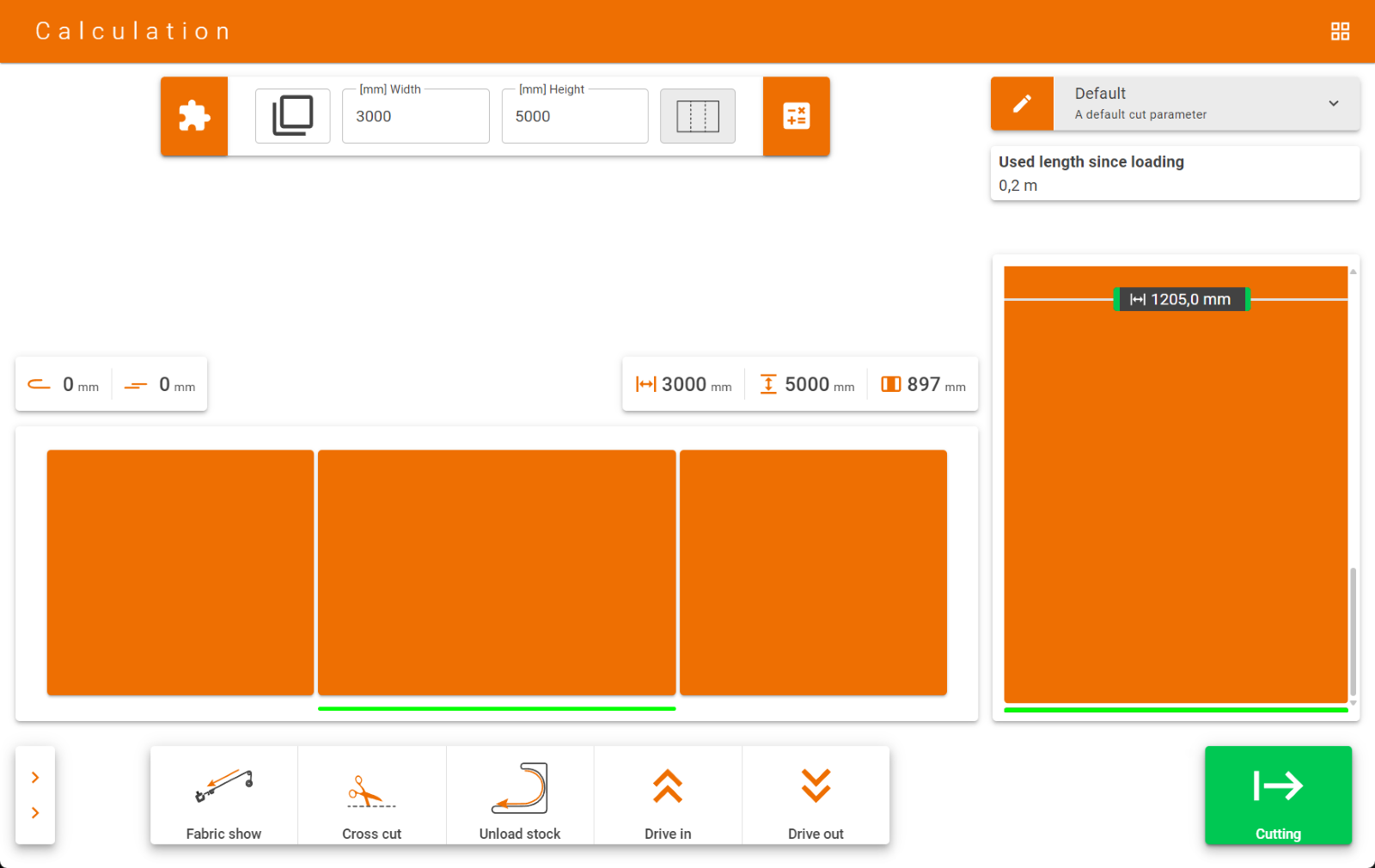The image size is (1375, 868).
Task: Click the 1205,0 mm width marker
Action: (x=1182, y=299)
